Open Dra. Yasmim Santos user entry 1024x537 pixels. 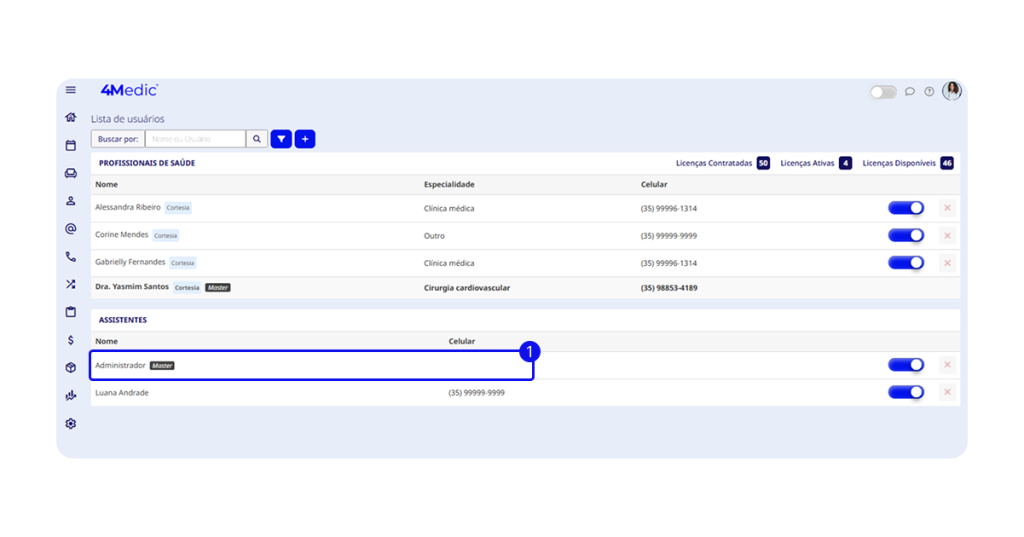[x=133, y=288]
